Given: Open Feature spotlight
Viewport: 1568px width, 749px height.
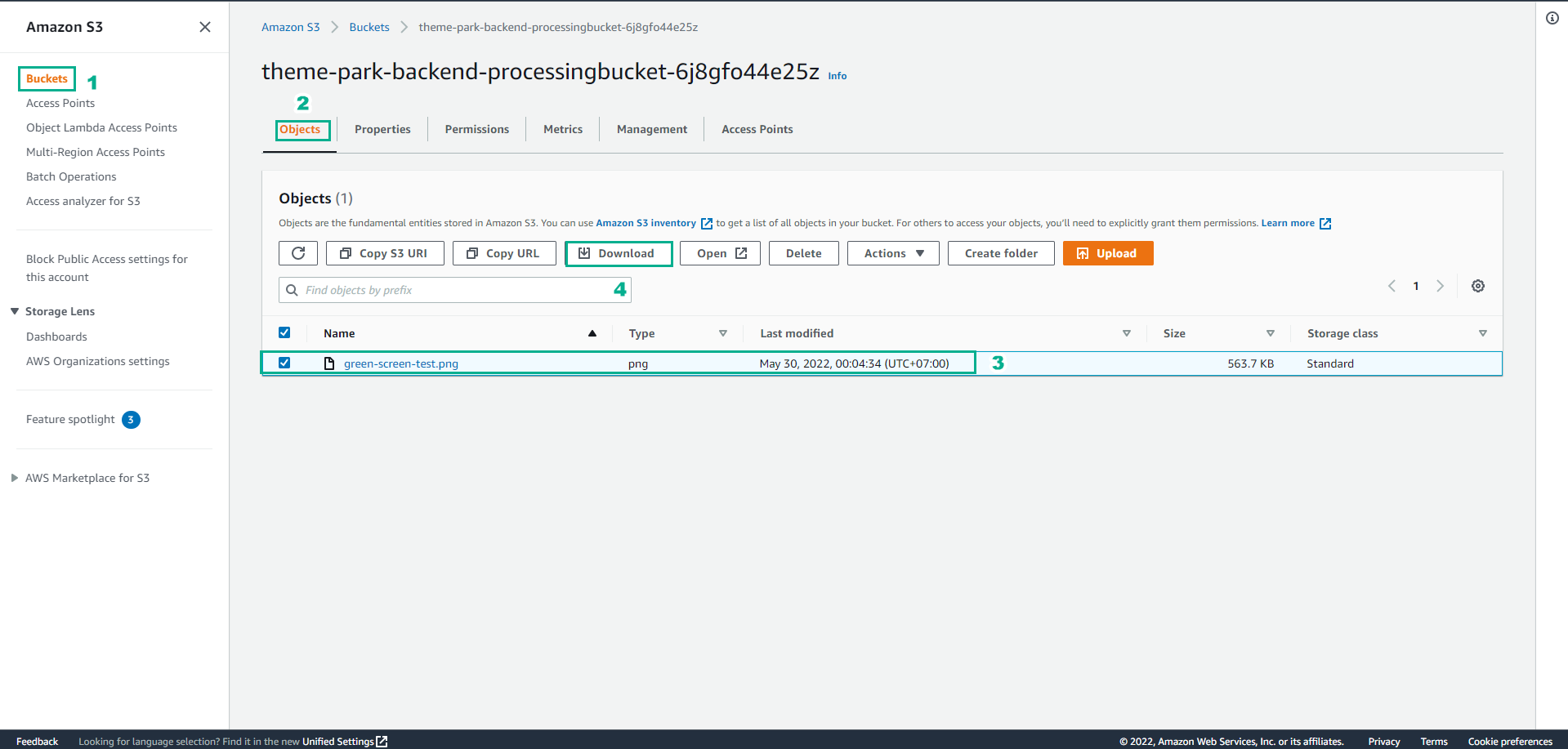Looking at the screenshot, I should click(70, 419).
